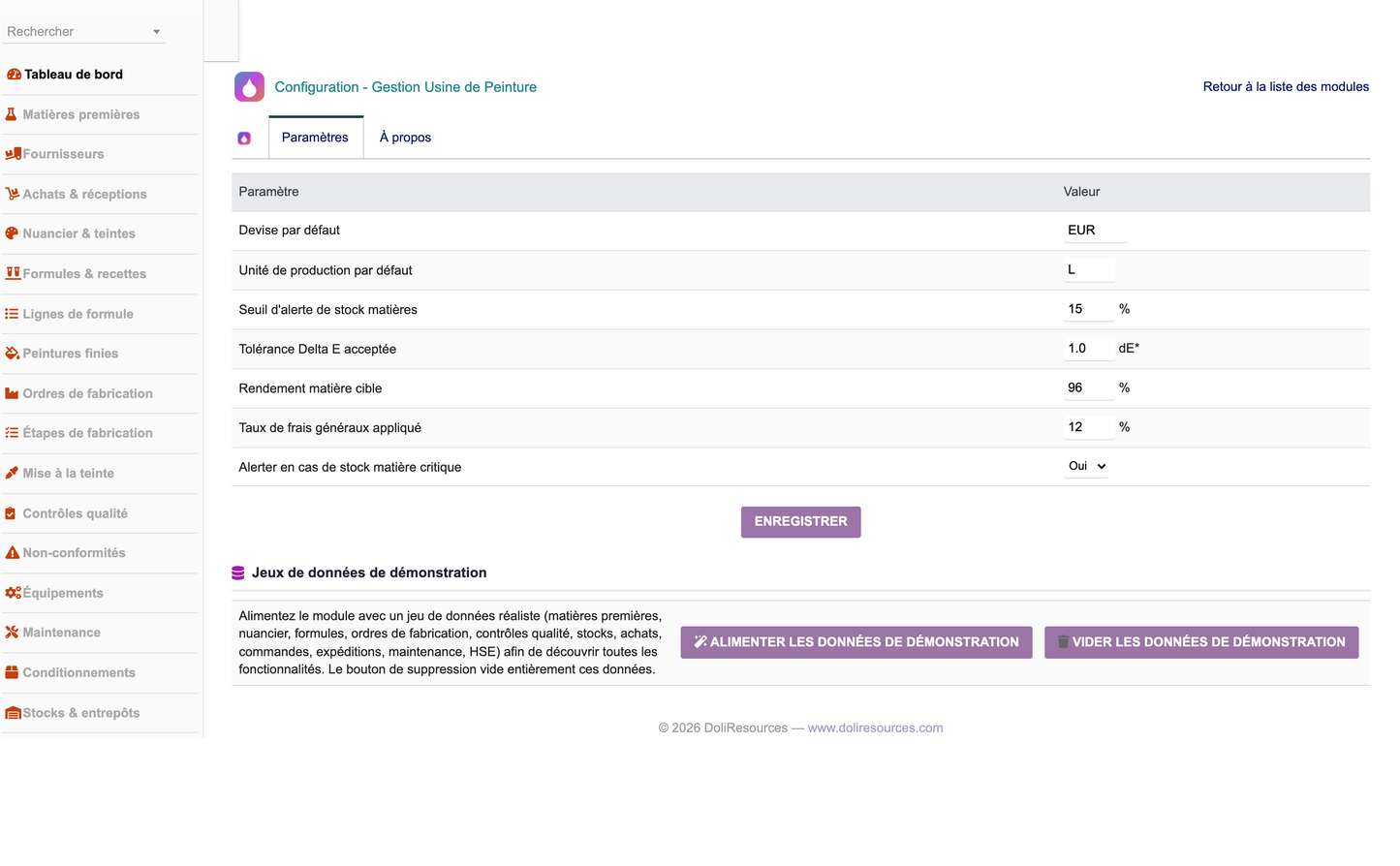Click the Configuration - Gestion Usine de Peinture title
The image size is (1400, 866).
tap(405, 87)
